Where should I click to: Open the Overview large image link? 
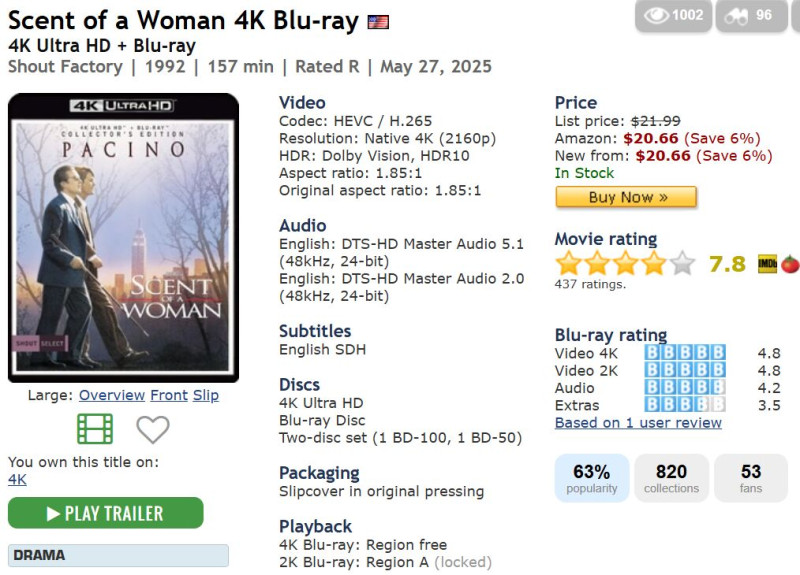112,395
